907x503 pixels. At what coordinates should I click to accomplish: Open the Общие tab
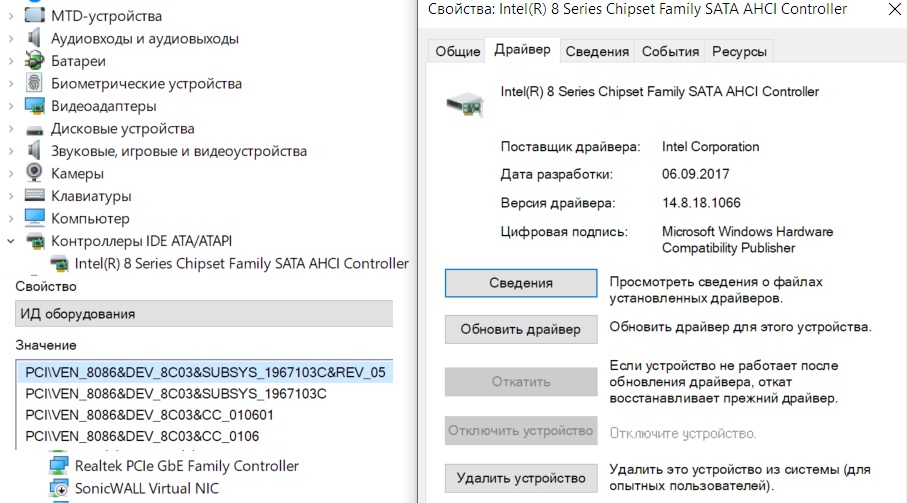coord(458,51)
